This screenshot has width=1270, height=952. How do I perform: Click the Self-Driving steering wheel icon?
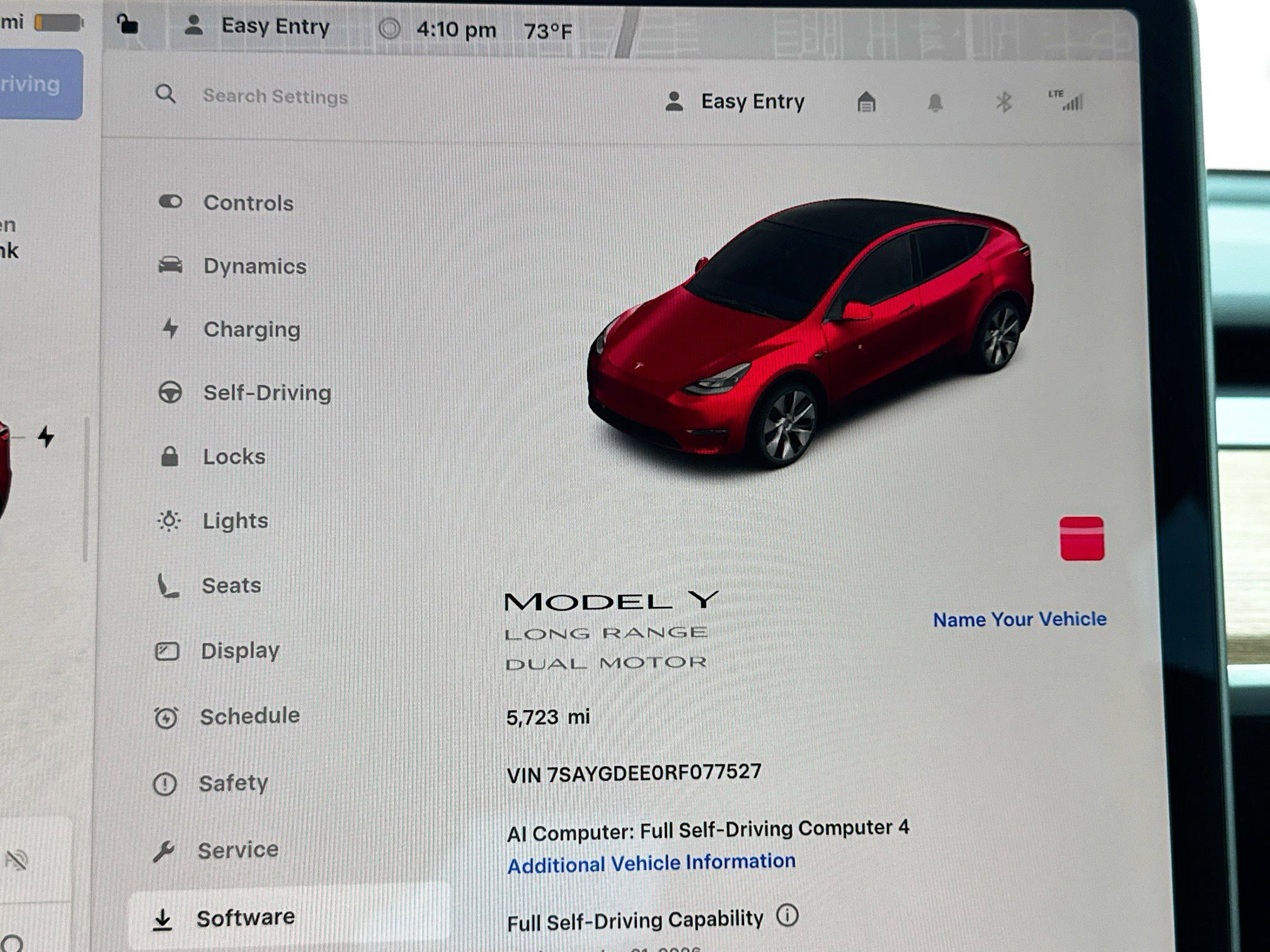coord(169,392)
